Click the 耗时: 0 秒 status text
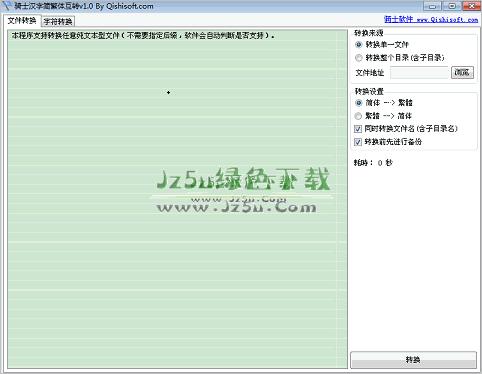This screenshot has width=482, height=374. coord(373,163)
